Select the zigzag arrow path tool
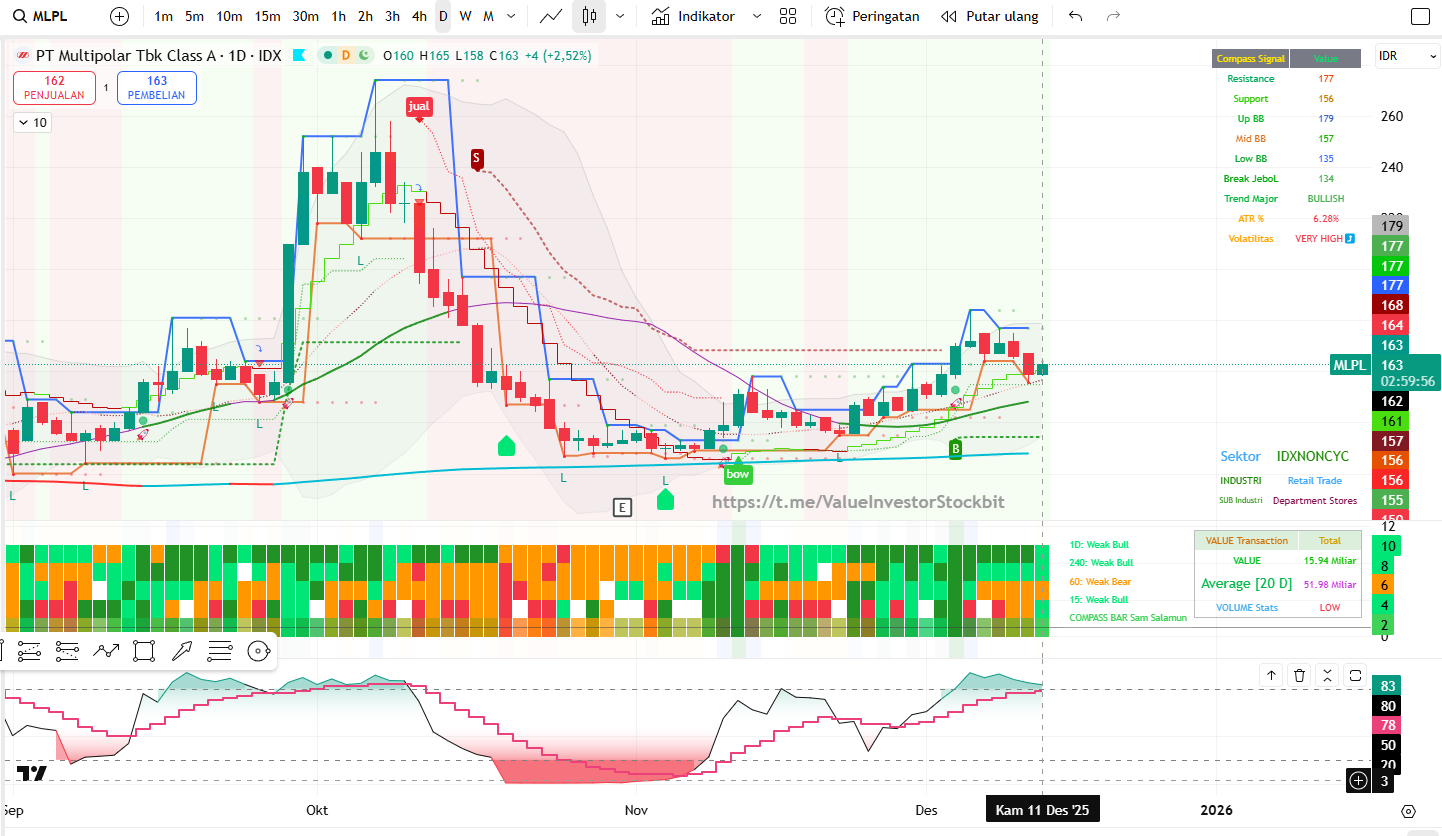 pos(106,652)
